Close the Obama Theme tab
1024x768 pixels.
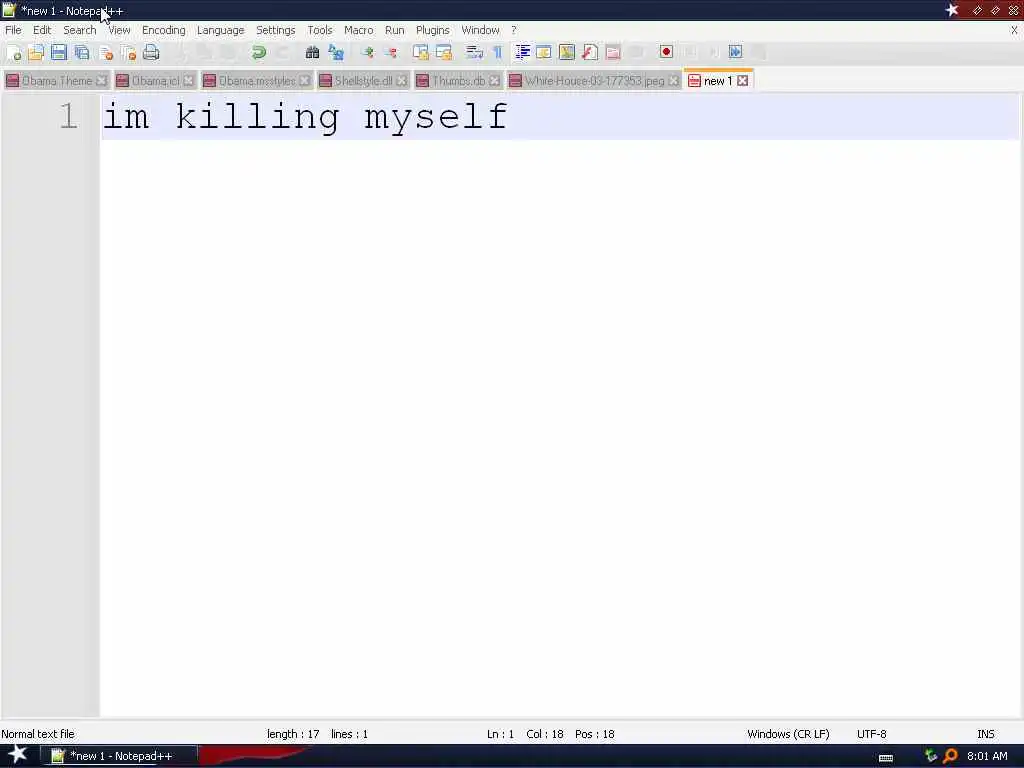tap(101, 81)
